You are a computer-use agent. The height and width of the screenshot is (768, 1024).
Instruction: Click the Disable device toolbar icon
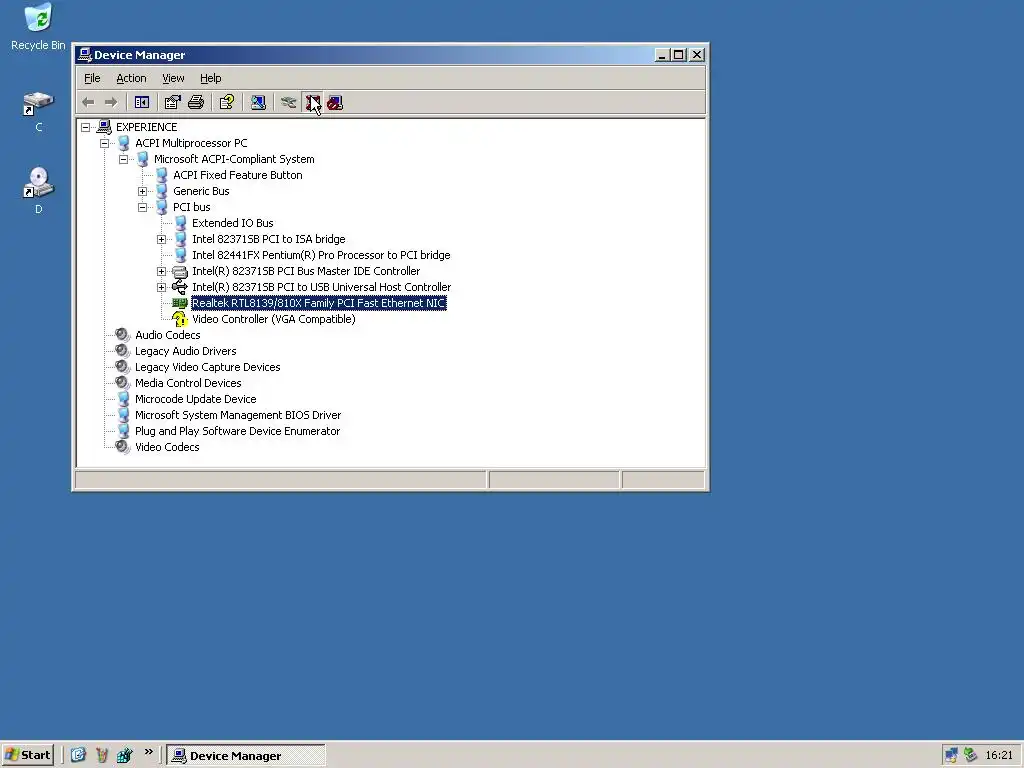pyautogui.click(x=335, y=103)
